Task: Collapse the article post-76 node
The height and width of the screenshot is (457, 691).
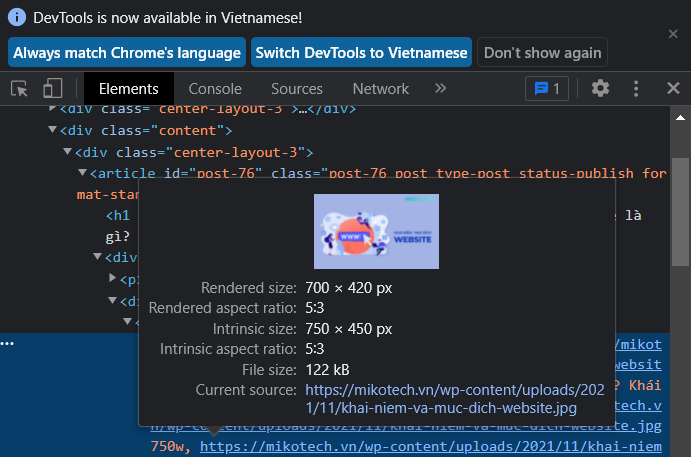Action: pos(82,174)
